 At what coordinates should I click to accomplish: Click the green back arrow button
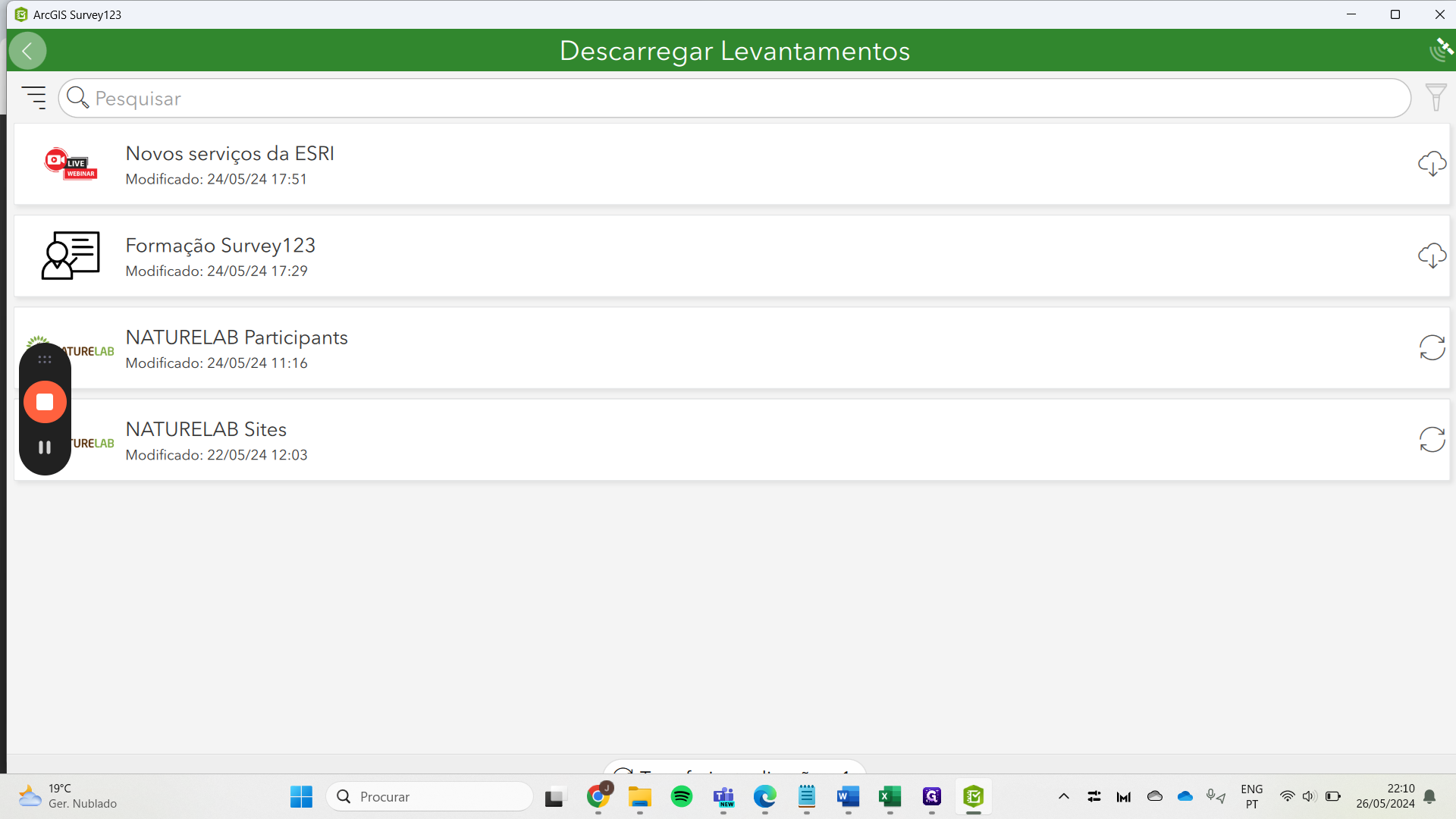[x=28, y=51]
